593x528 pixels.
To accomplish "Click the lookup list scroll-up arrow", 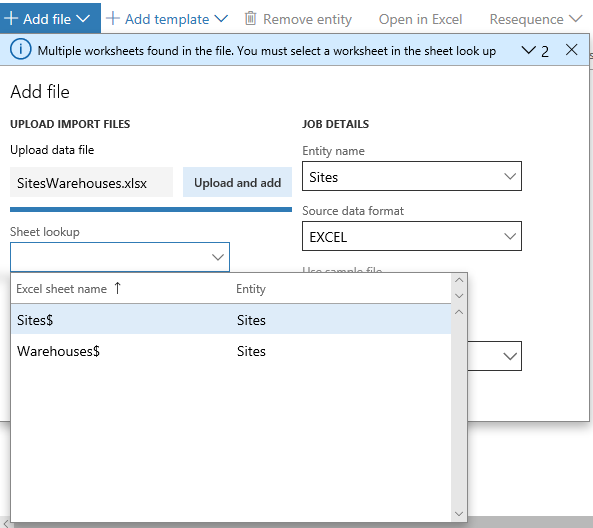I will (x=459, y=312).
